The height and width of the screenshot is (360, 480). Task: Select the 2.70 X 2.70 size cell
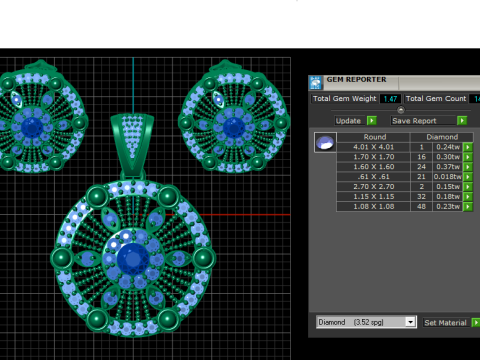coord(374,187)
